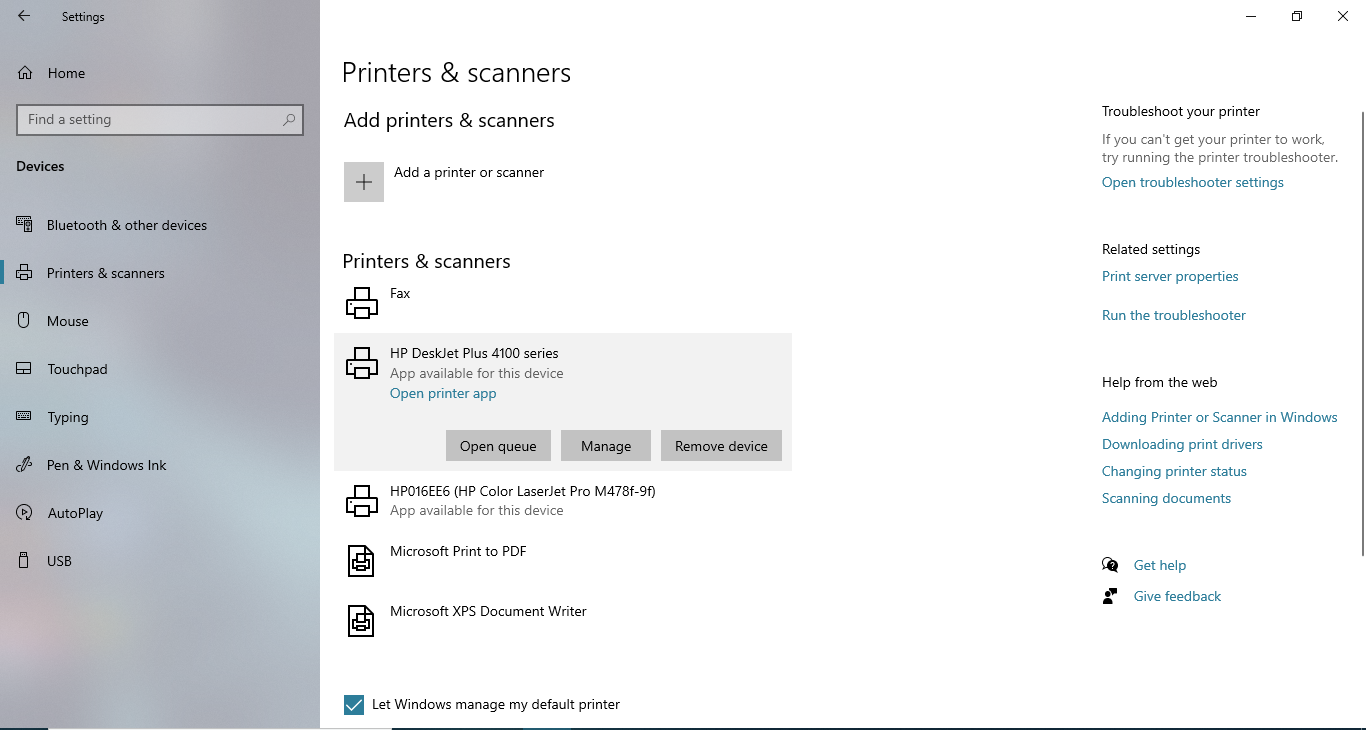Click the plus icon to add printer
1366x730 pixels.
364,182
